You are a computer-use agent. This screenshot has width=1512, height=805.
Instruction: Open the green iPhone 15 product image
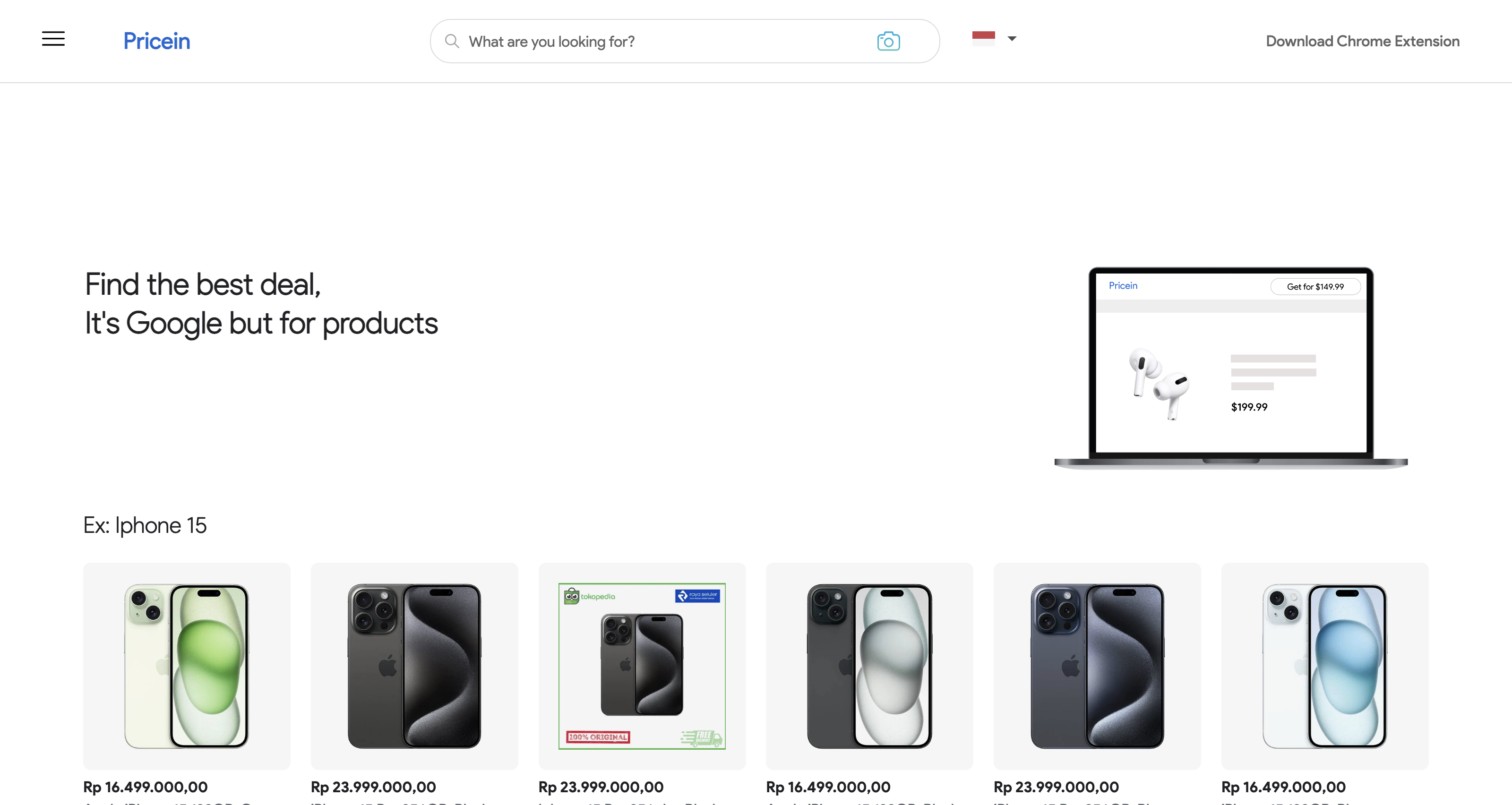(187, 666)
